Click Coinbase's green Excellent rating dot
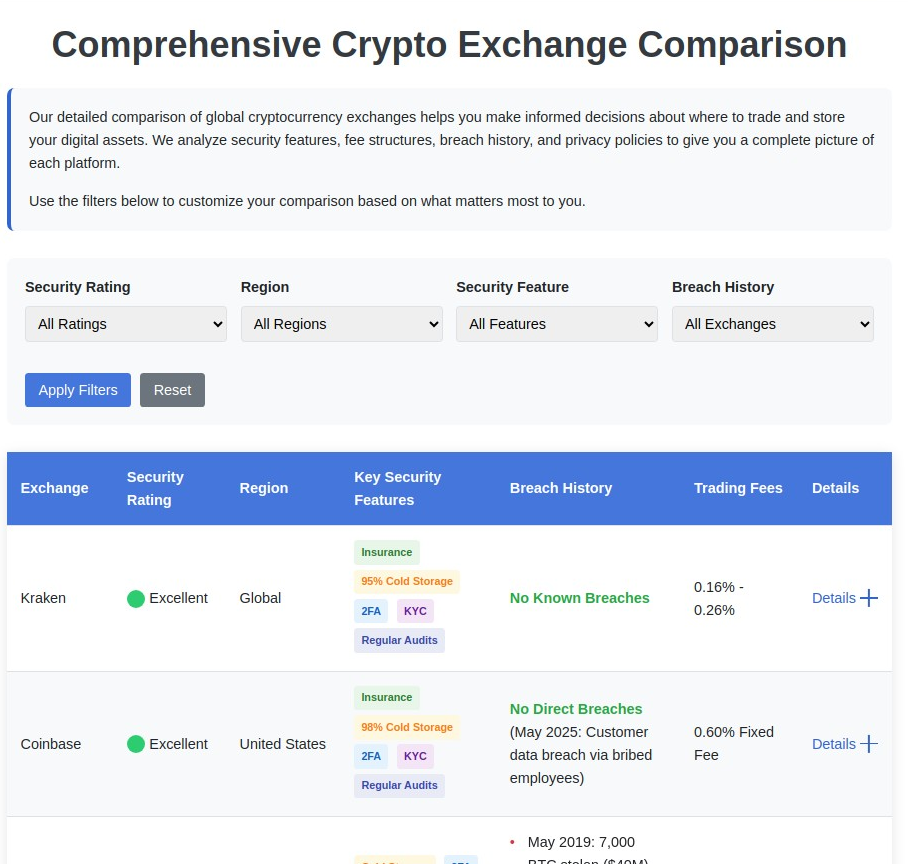The width and height of the screenshot is (908, 864). pyautogui.click(x=136, y=745)
